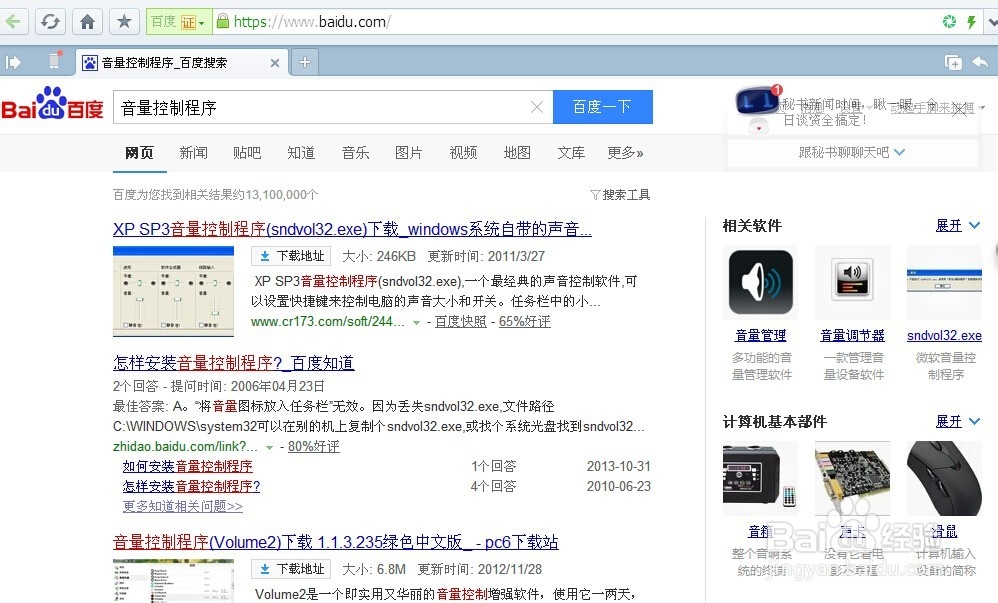Clear search text with the X icon

[537, 107]
